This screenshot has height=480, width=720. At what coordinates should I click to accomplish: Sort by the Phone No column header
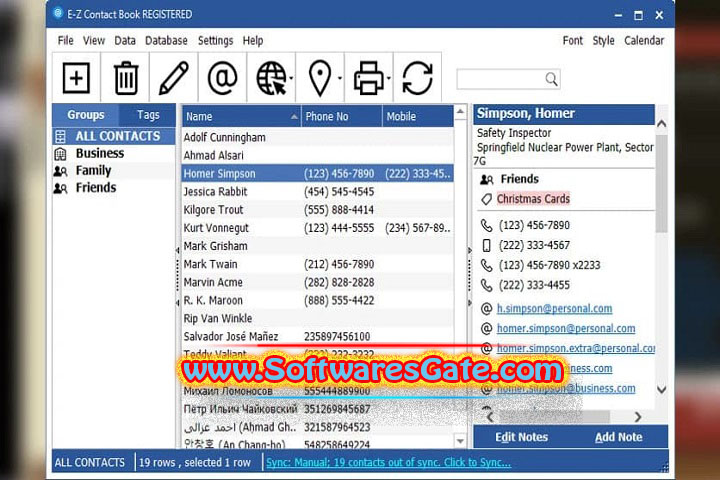click(342, 117)
